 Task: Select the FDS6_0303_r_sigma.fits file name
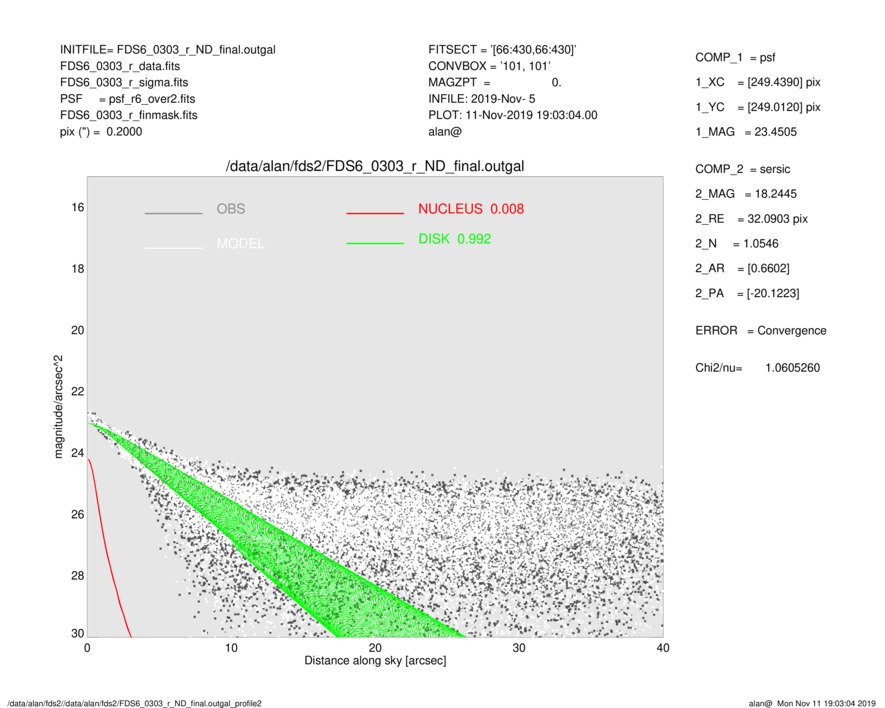[124, 82]
